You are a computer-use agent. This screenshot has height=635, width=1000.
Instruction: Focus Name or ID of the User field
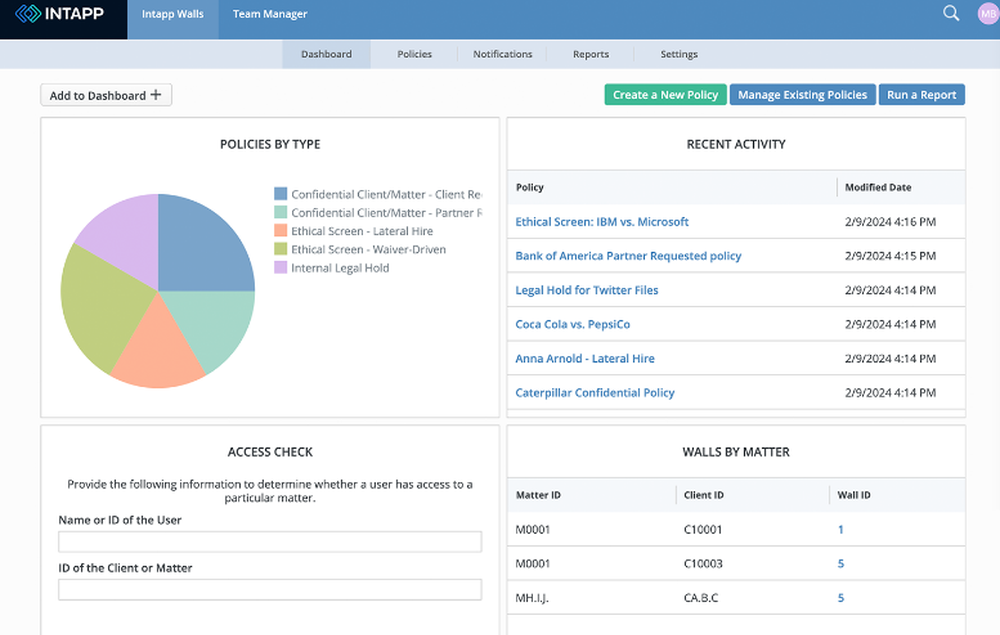[270, 542]
